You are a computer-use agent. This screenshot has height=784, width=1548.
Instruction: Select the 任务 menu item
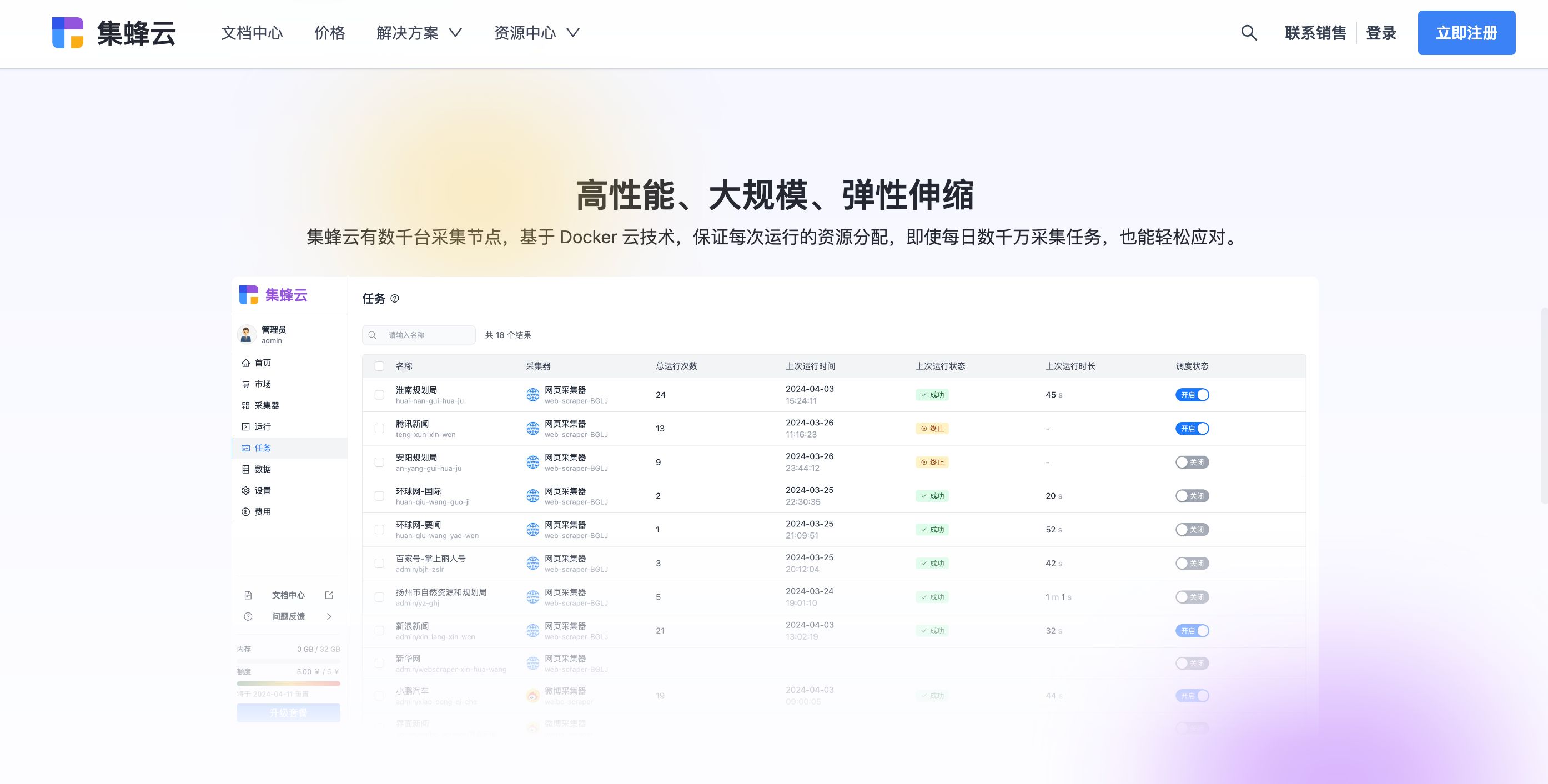[264, 447]
